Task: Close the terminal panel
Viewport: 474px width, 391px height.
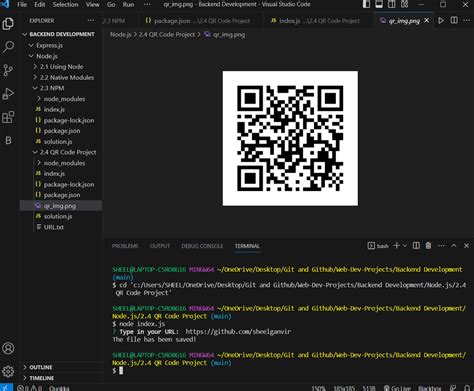Action: [x=466, y=246]
